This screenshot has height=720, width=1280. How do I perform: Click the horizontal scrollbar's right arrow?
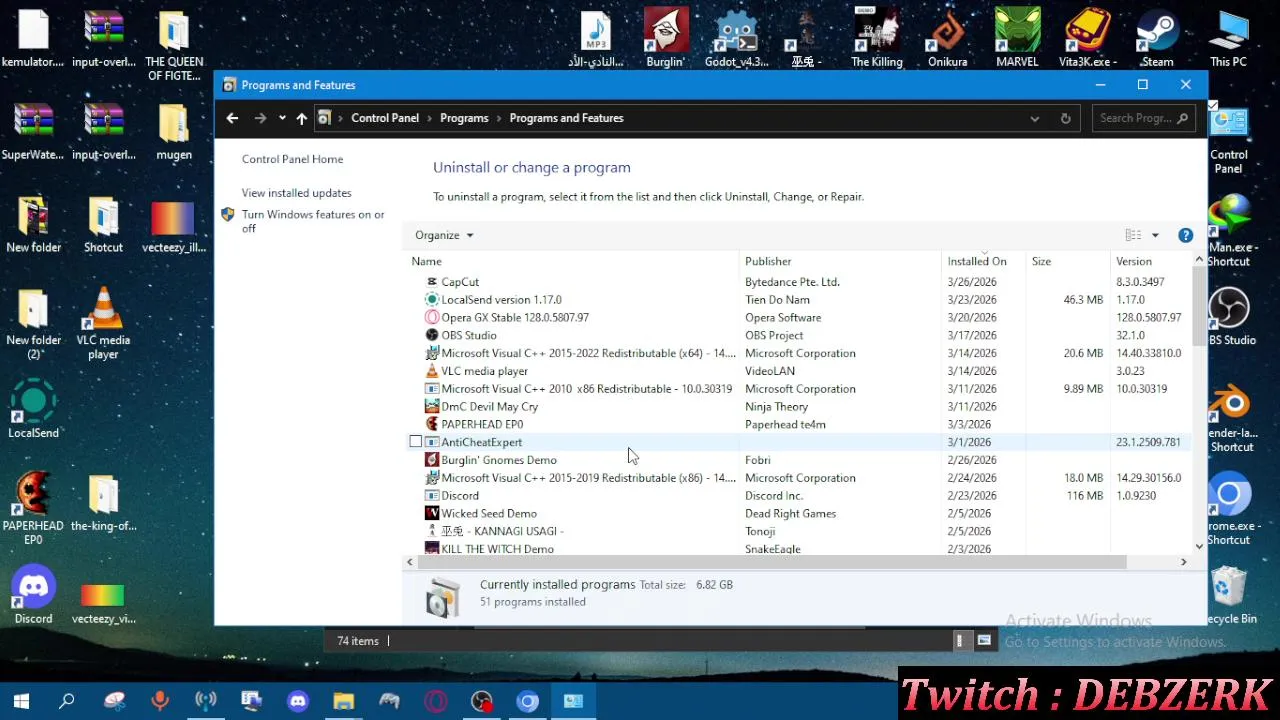click(1183, 562)
